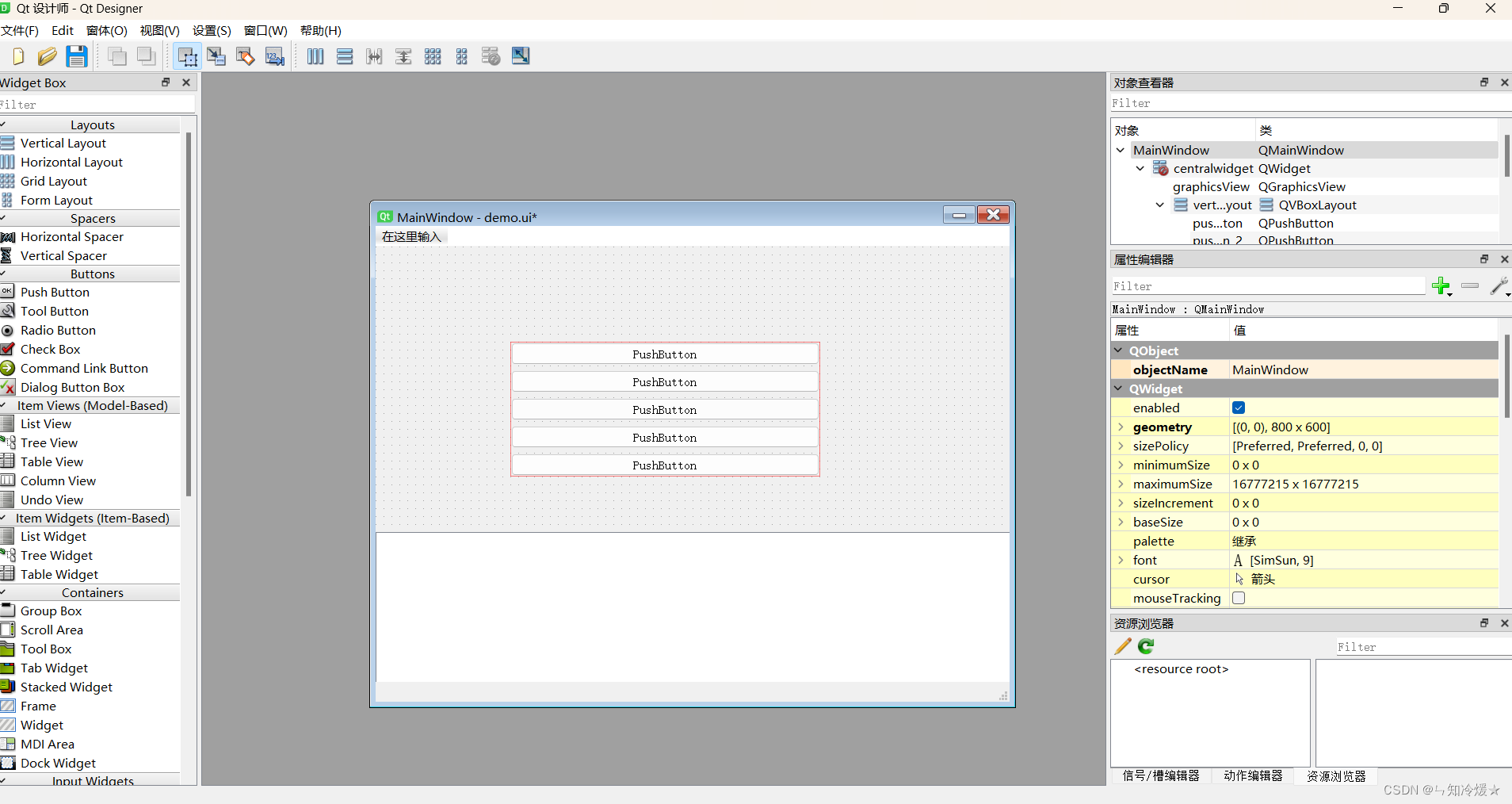Collapse the centralwidget tree node
This screenshot has width=1512, height=804.
tap(1140, 168)
